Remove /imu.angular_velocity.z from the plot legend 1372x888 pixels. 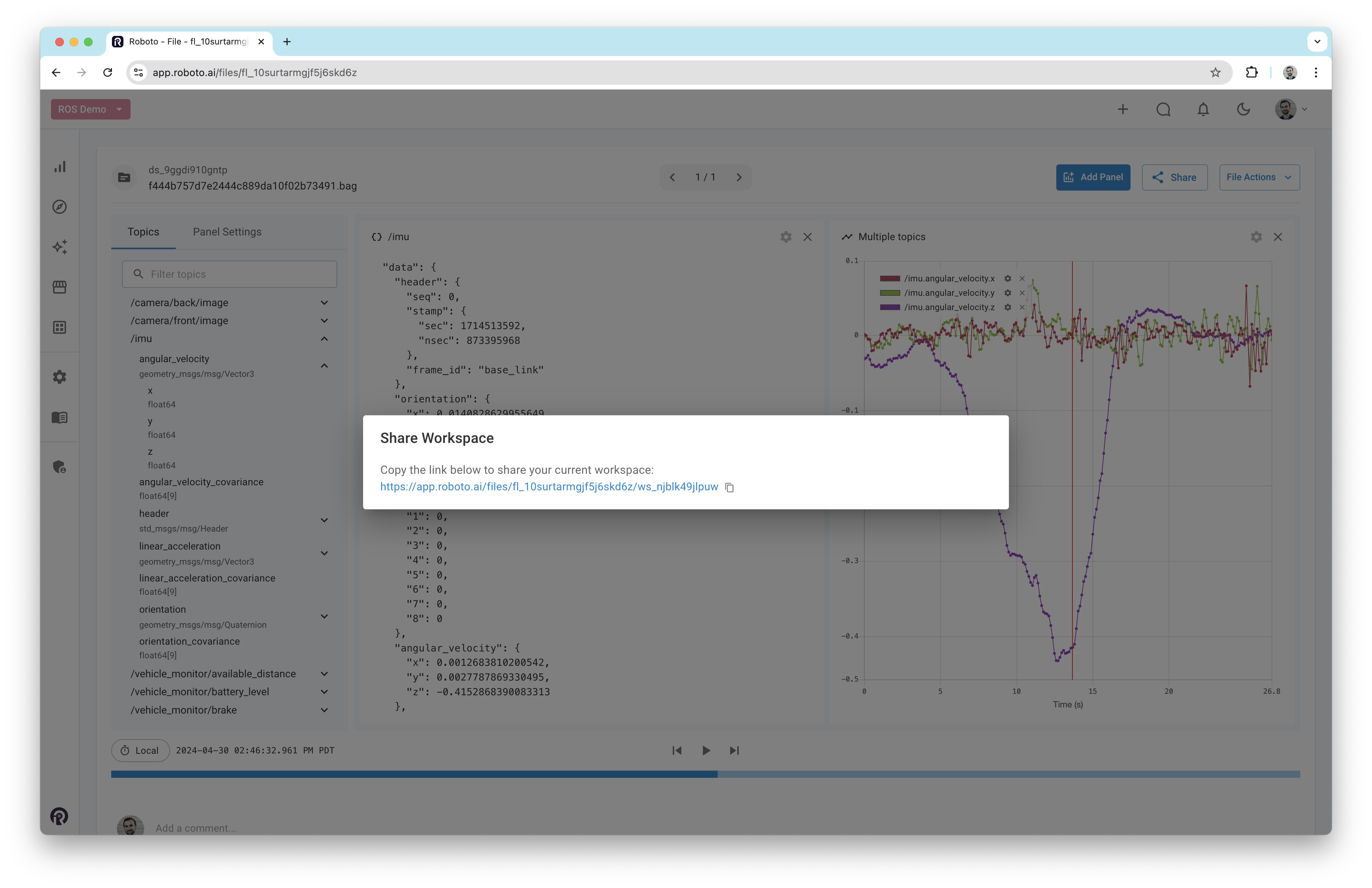[x=1022, y=307]
